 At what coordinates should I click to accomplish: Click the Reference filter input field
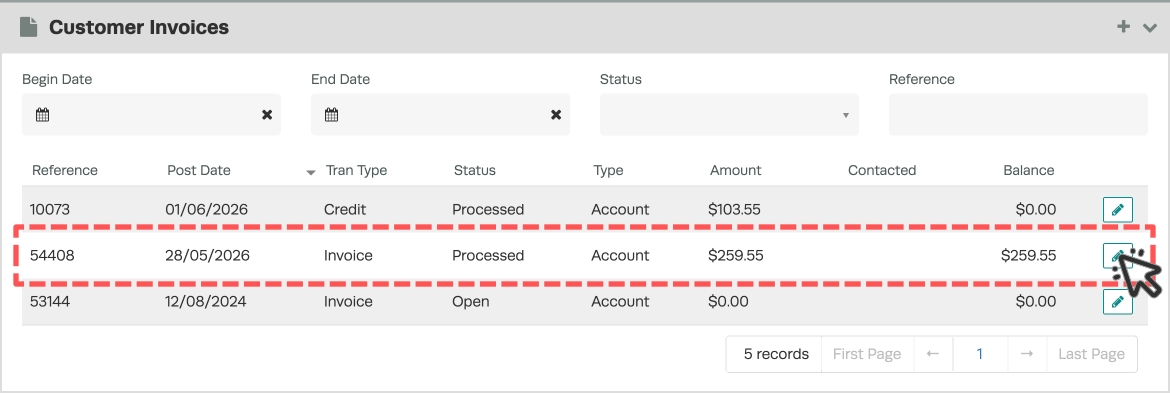pos(1018,115)
